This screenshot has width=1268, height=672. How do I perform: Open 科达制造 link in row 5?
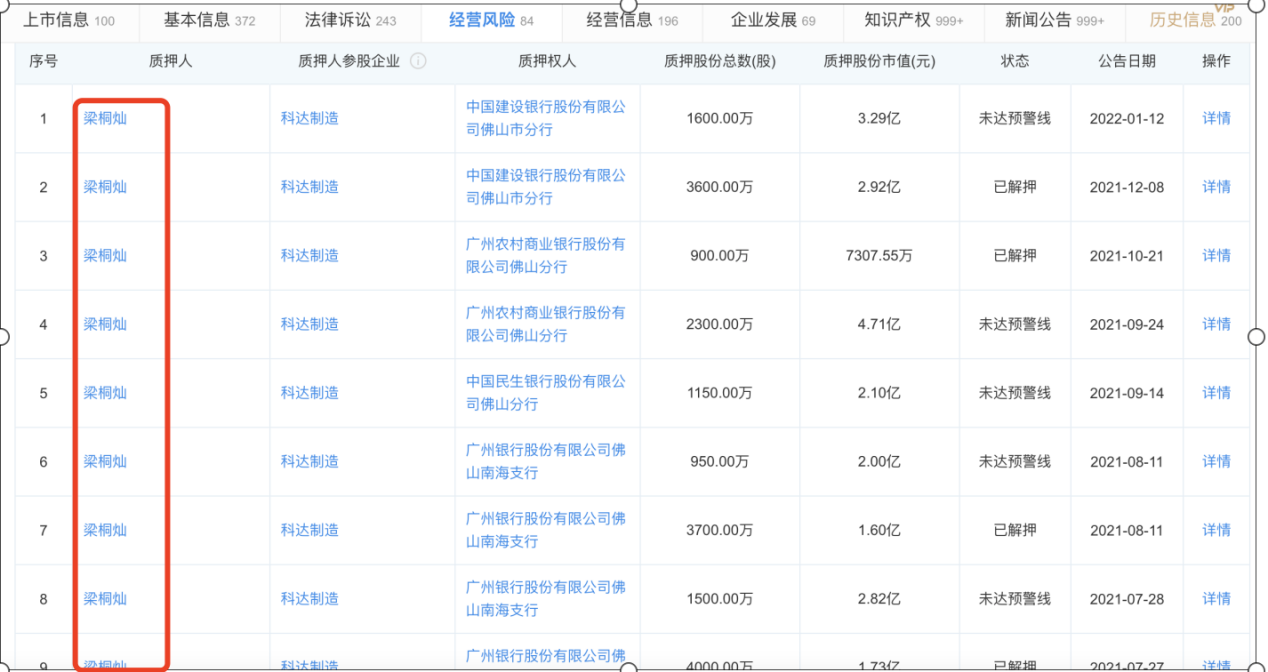[x=310, y=393]
